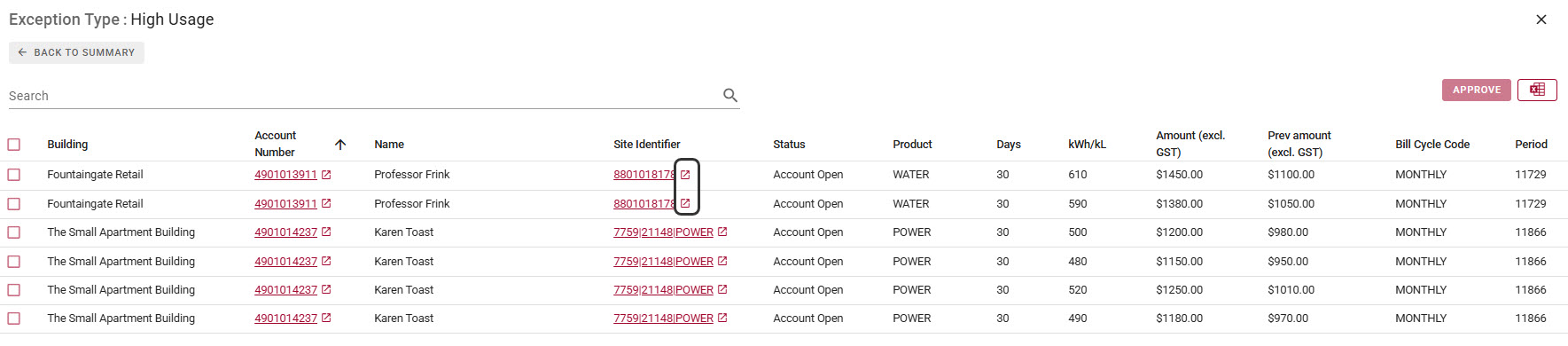Open account external-link icon in $1200.00 row
1568x346 pixels.
[x=326, y=232]
